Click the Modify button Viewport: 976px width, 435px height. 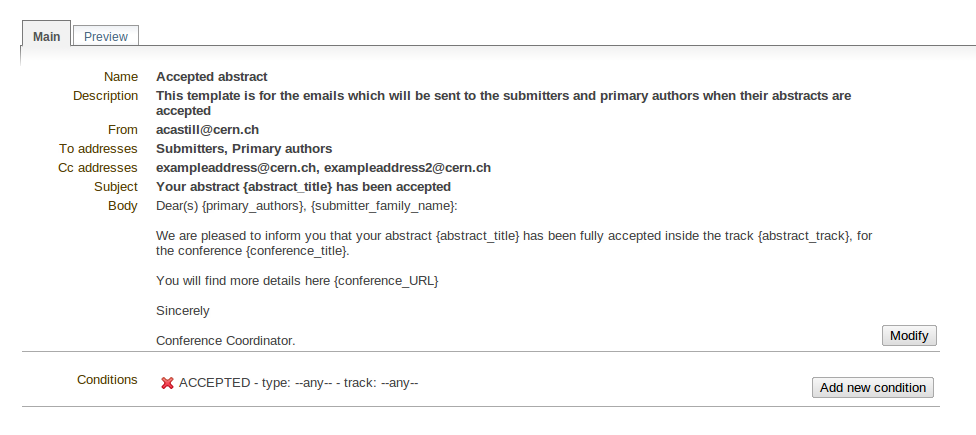pyautogui.click(x=909, y=335)
